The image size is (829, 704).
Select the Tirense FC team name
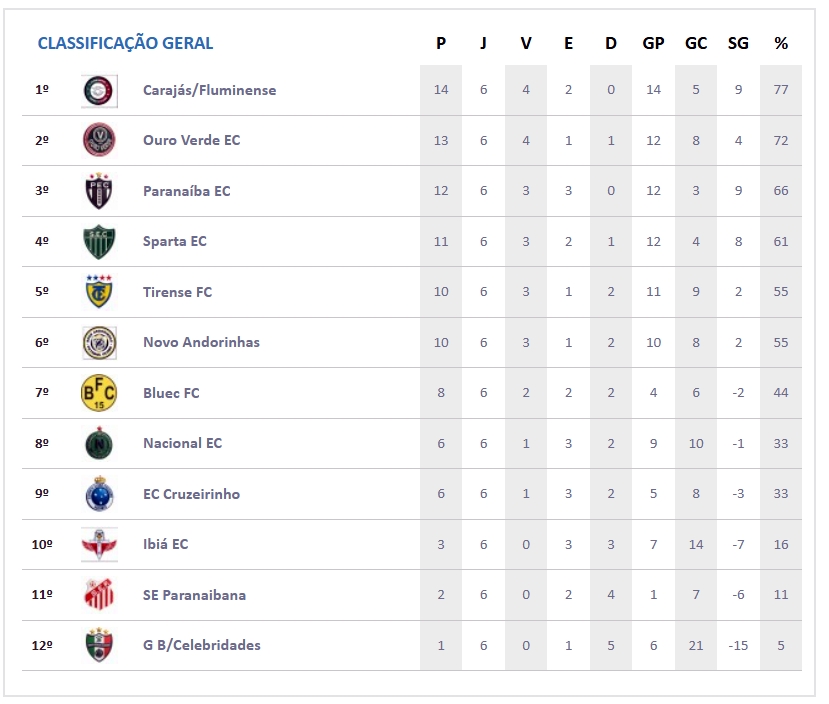[177, 292]
